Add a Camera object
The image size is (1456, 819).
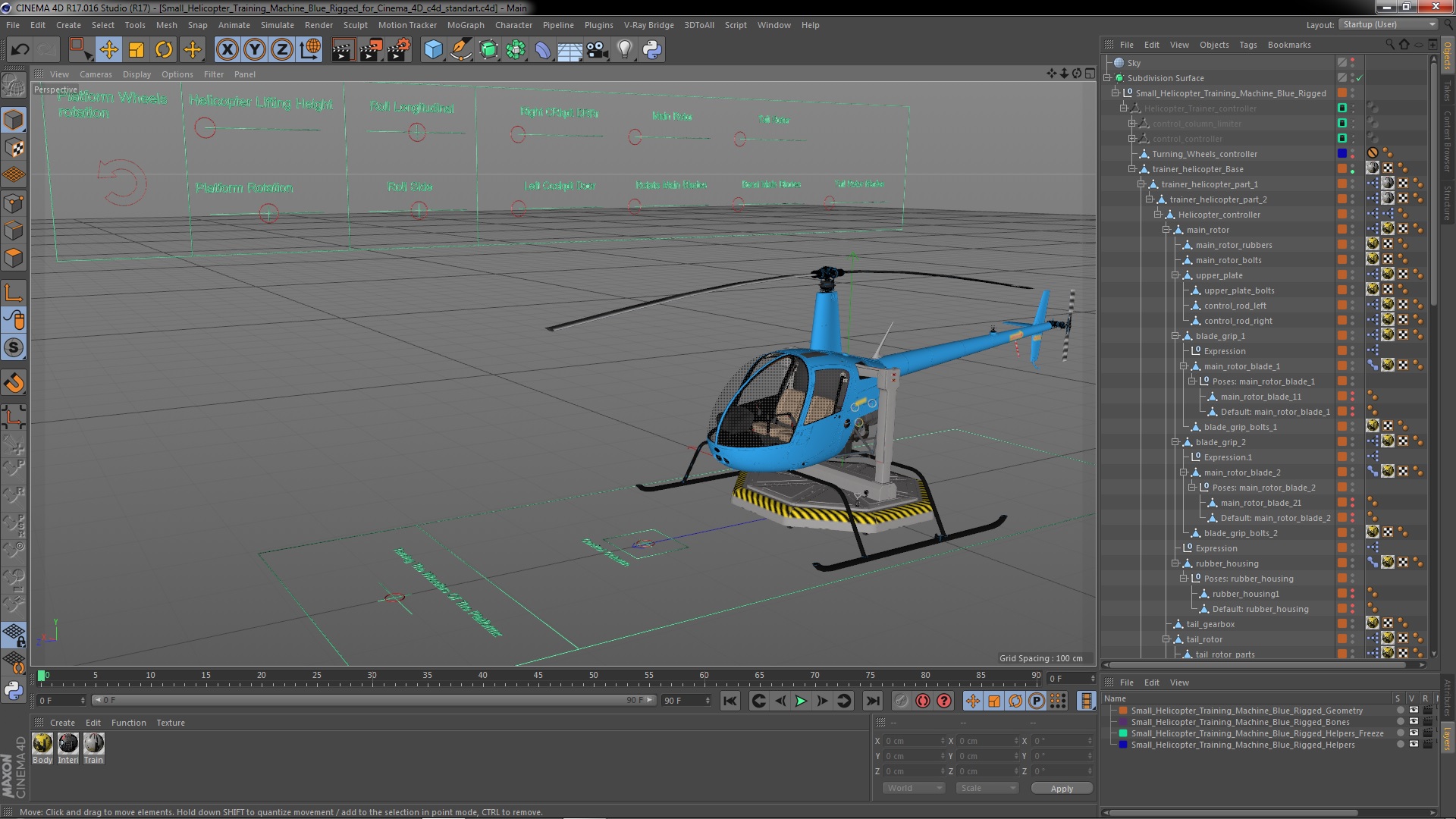point(598,50)
